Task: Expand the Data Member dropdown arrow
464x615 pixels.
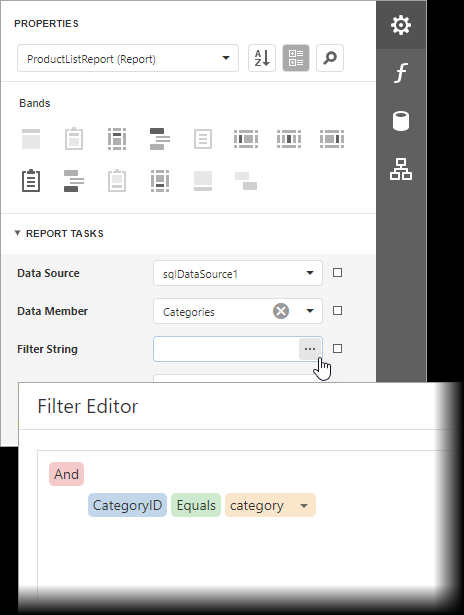Action: click(310, 311)
